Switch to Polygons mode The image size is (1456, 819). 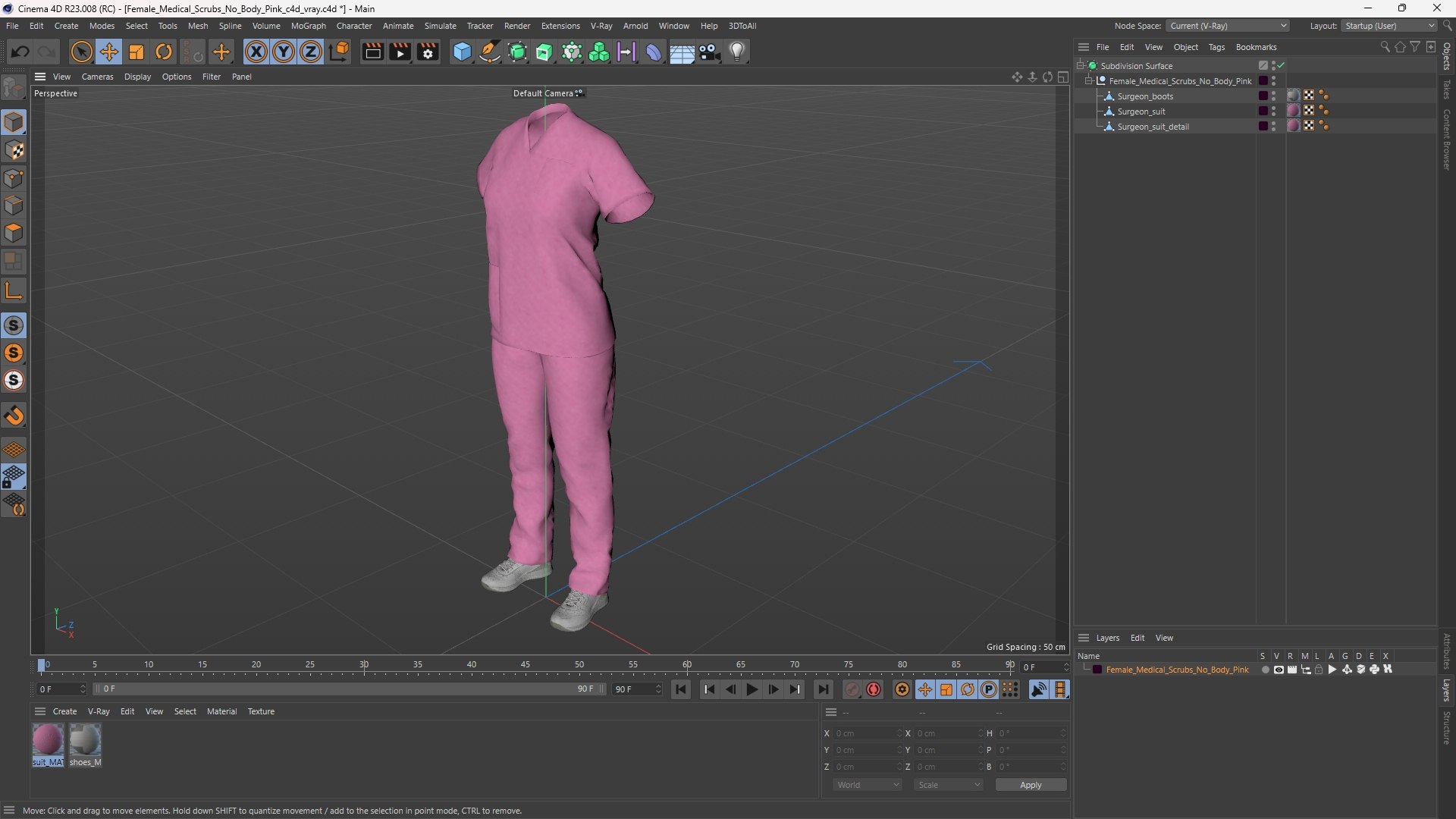coord(14,233)
